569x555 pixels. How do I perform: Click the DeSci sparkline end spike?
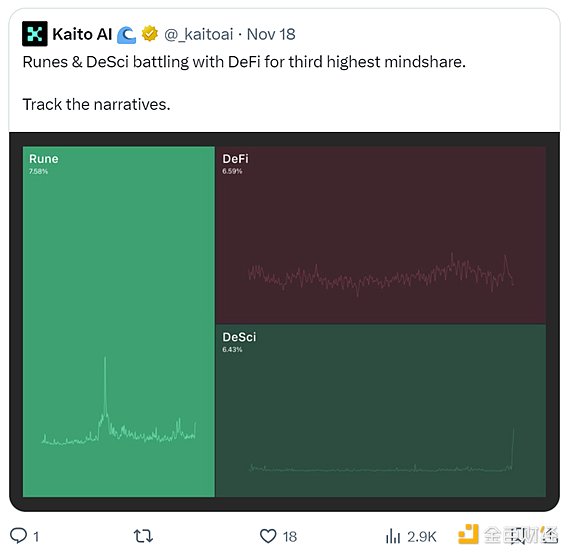coord(513,448)
